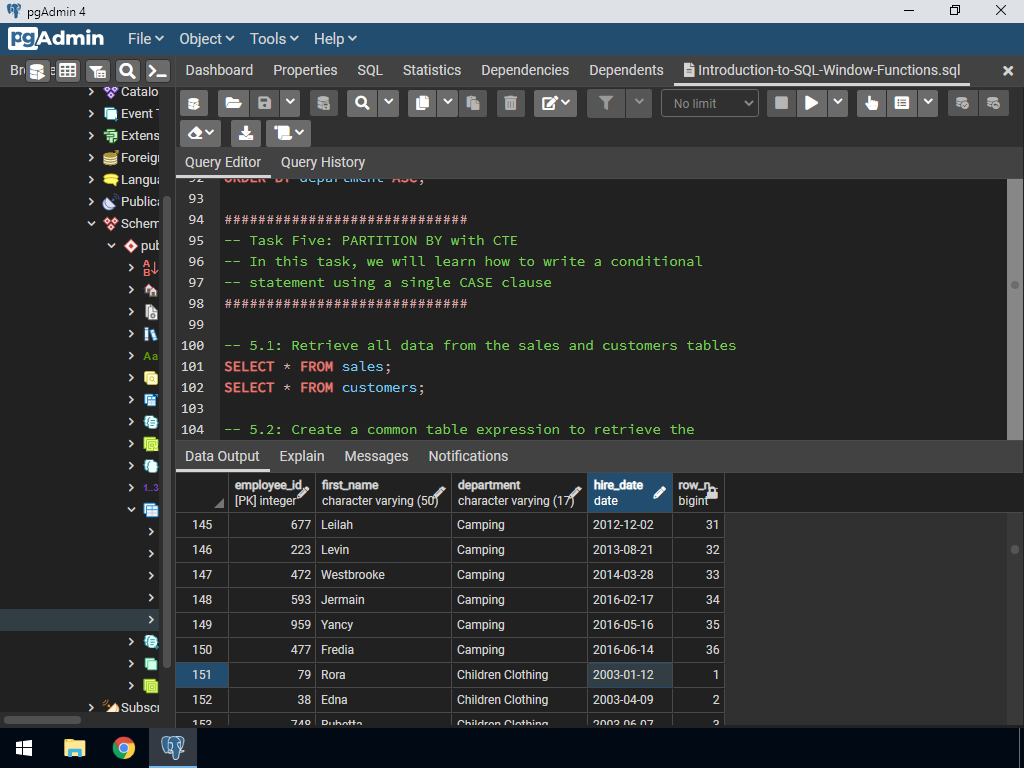Click the Search Objects magnifier in browser toolbar
Image resolution: width=1024 pixels, height=768 pixels.
tap(127, 71)
